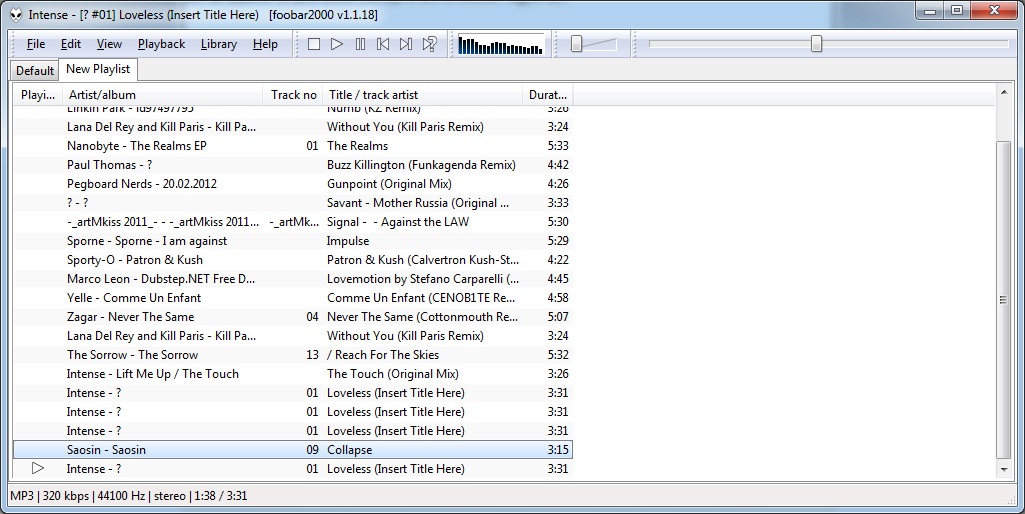1025x514 pixels.
Task: Select The Sorrow - The Sorrow row
Action: tap(293, 354)
